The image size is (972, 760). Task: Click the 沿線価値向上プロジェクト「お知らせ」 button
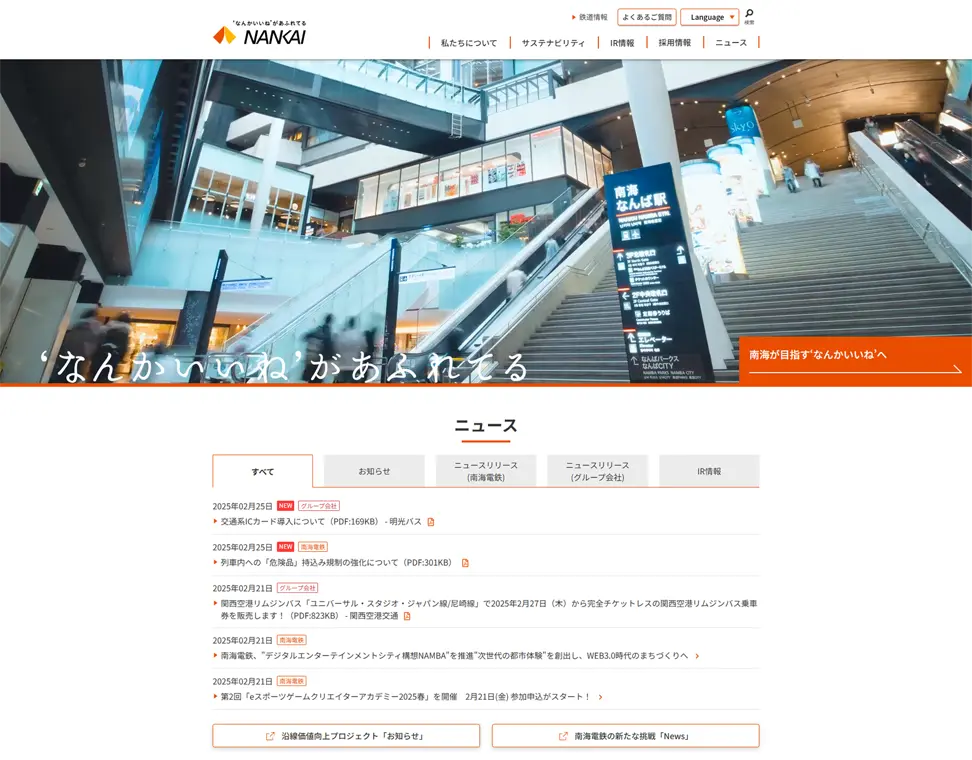pyautogui.click(x=346, y=736)
